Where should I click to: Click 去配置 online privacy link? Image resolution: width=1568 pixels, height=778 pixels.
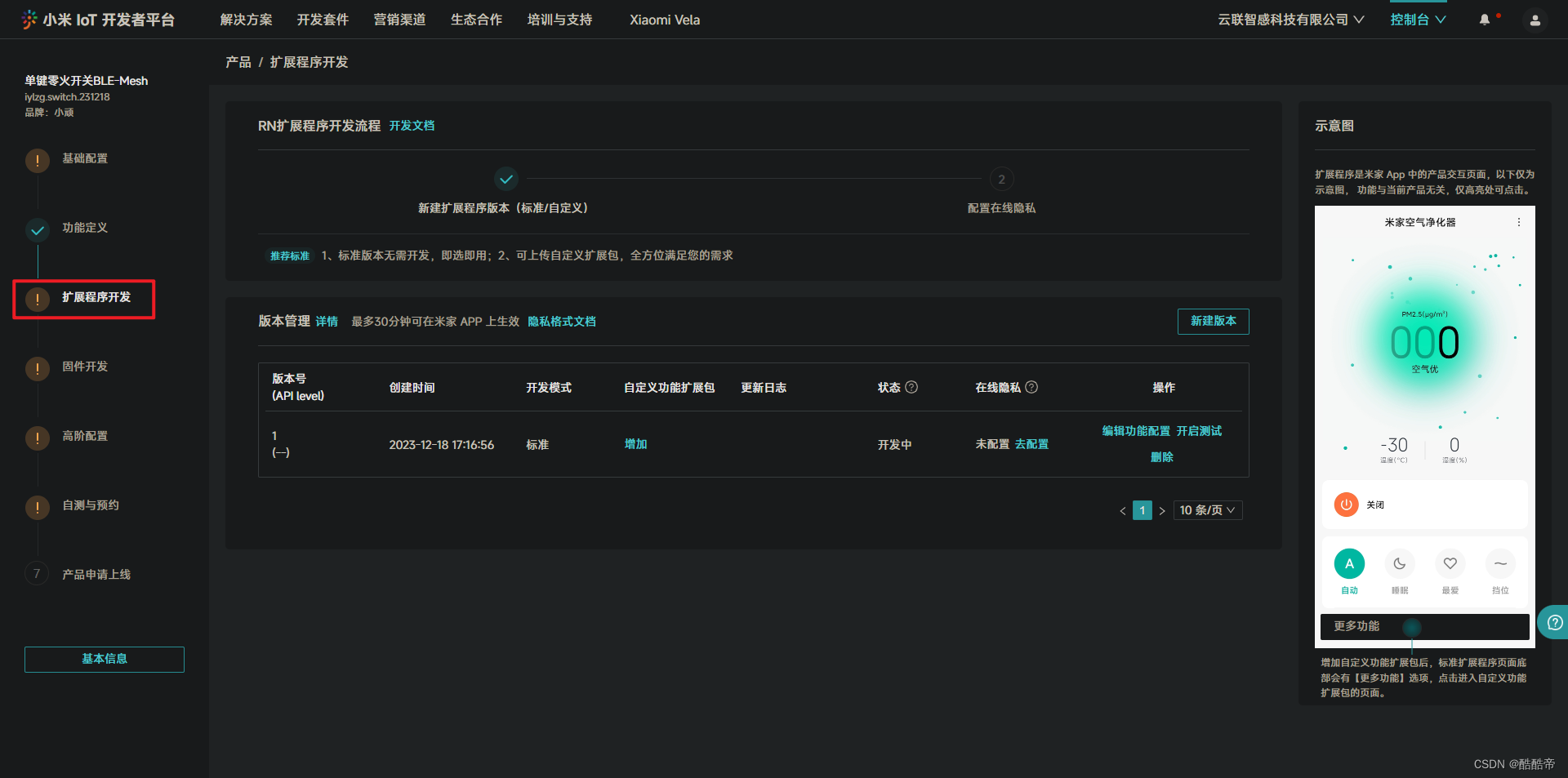(x=1031, y=444)
